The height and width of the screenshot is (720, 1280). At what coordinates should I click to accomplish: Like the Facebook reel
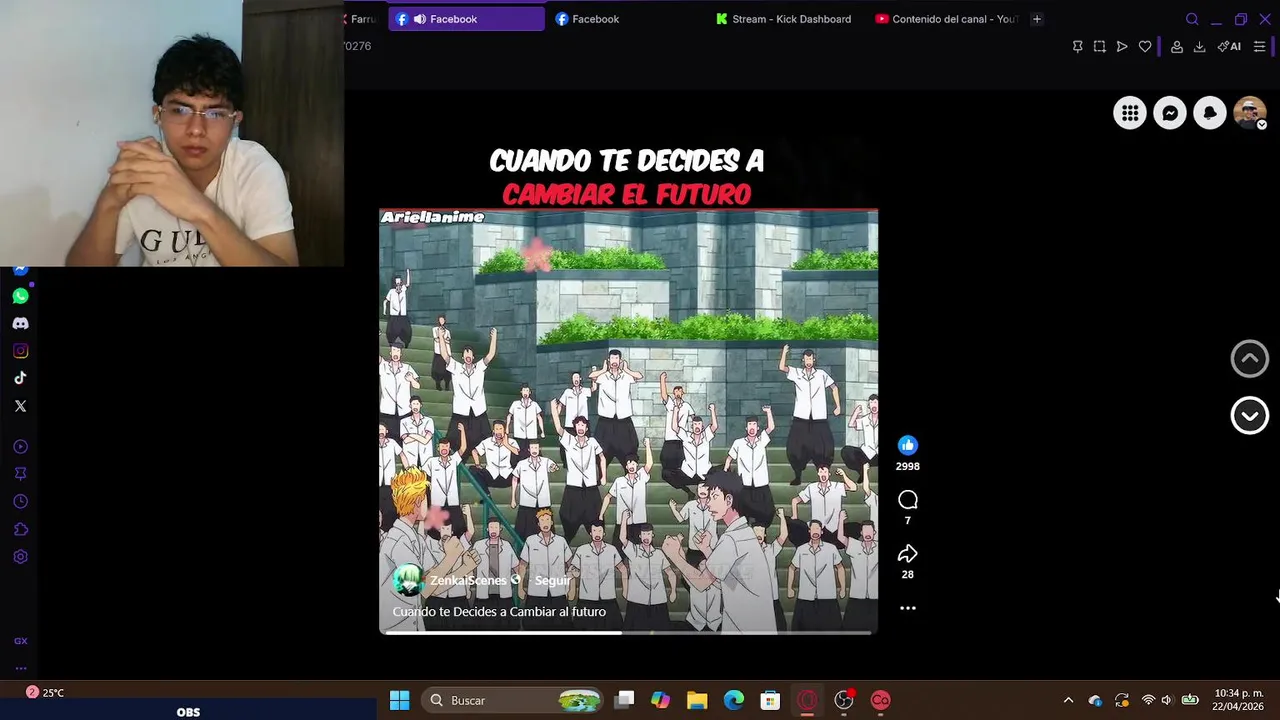pyautogui.click(x=907, y=445)
